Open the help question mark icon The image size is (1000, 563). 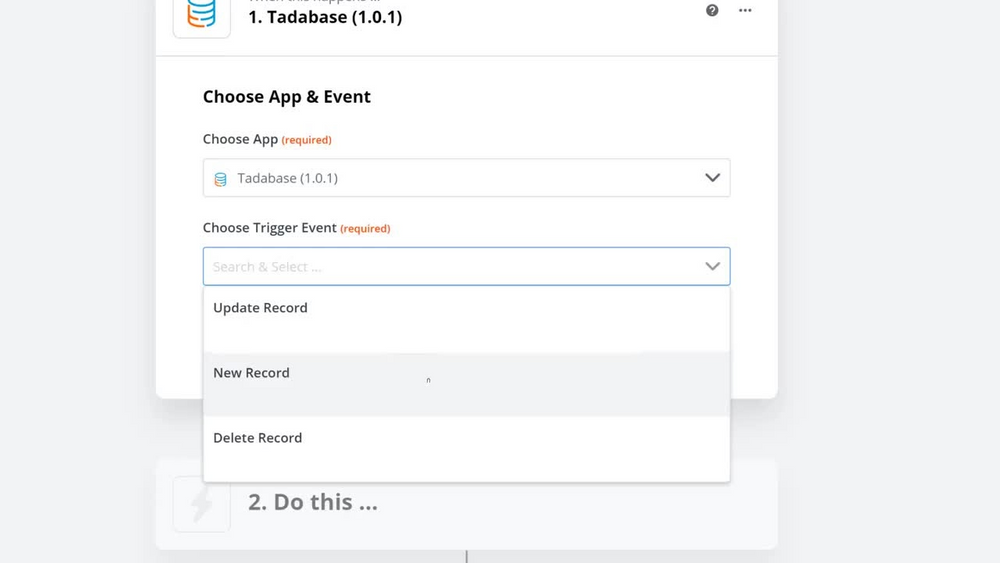pos(712,10)
